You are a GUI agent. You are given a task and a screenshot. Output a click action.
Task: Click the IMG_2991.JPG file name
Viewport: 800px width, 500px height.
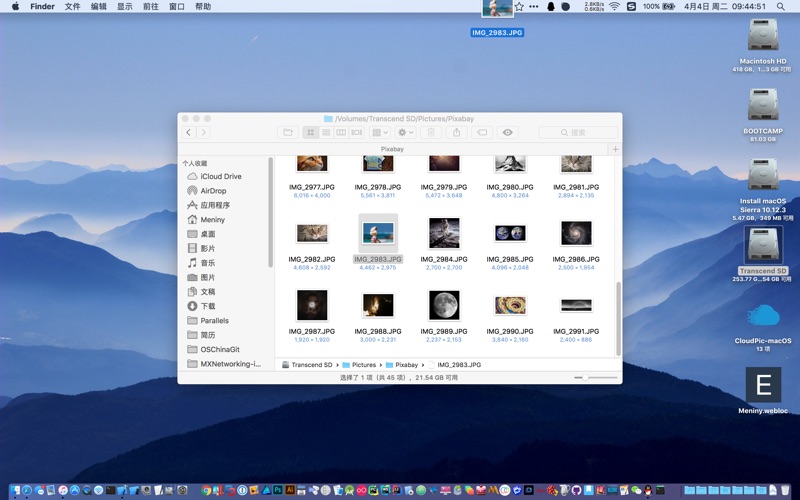pyautogui.click(x=576, y=332)
